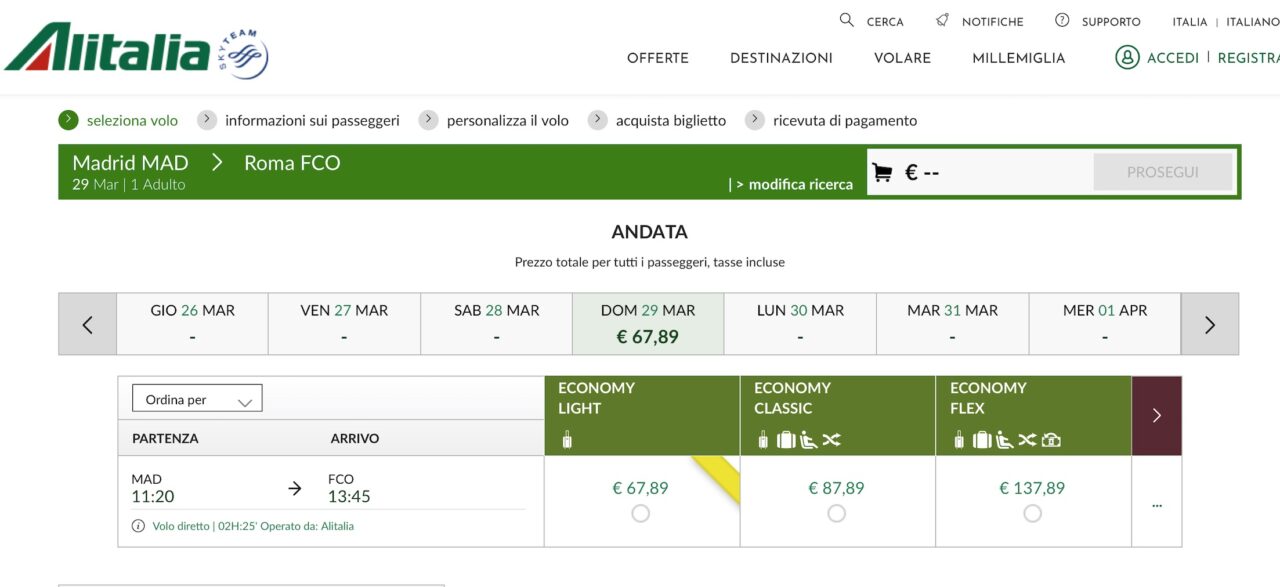Click the Alitalia SkyTeam logo

(x=137, y=50)
